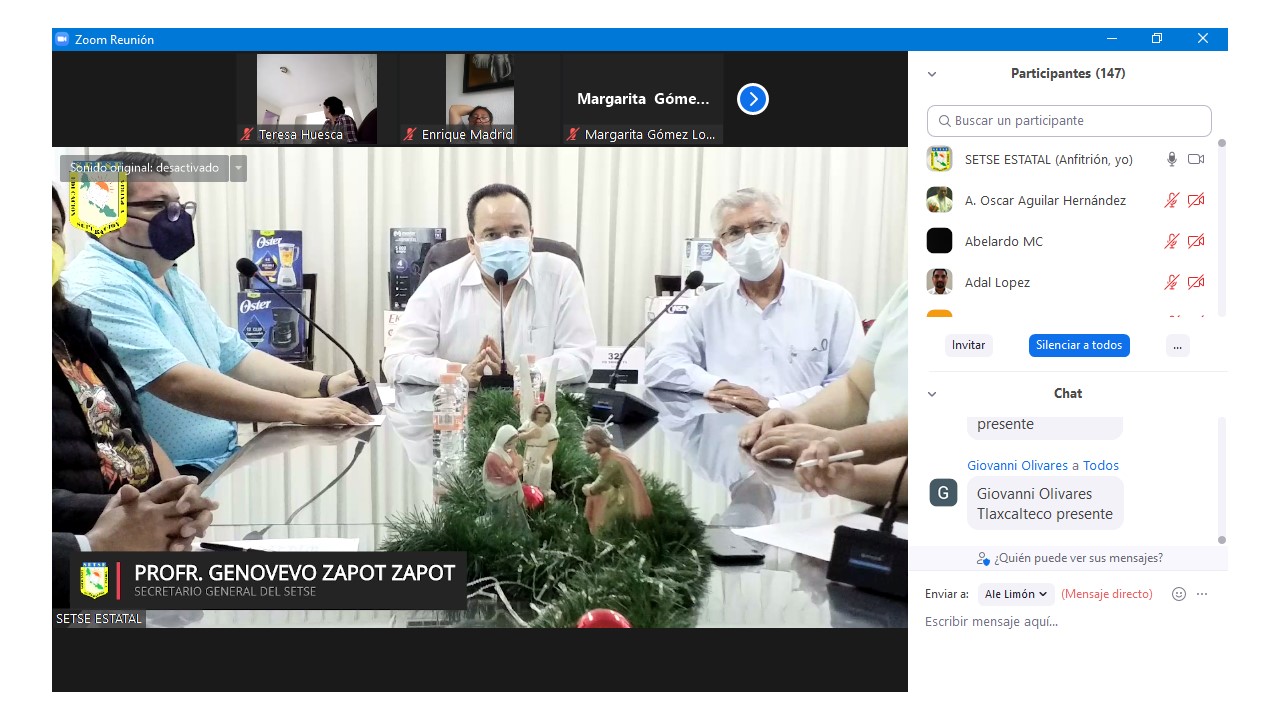The height and width of the screenshot is (720, 1280).
Task: Open the original sound dropdown arrow
Action: click(238, 168)
